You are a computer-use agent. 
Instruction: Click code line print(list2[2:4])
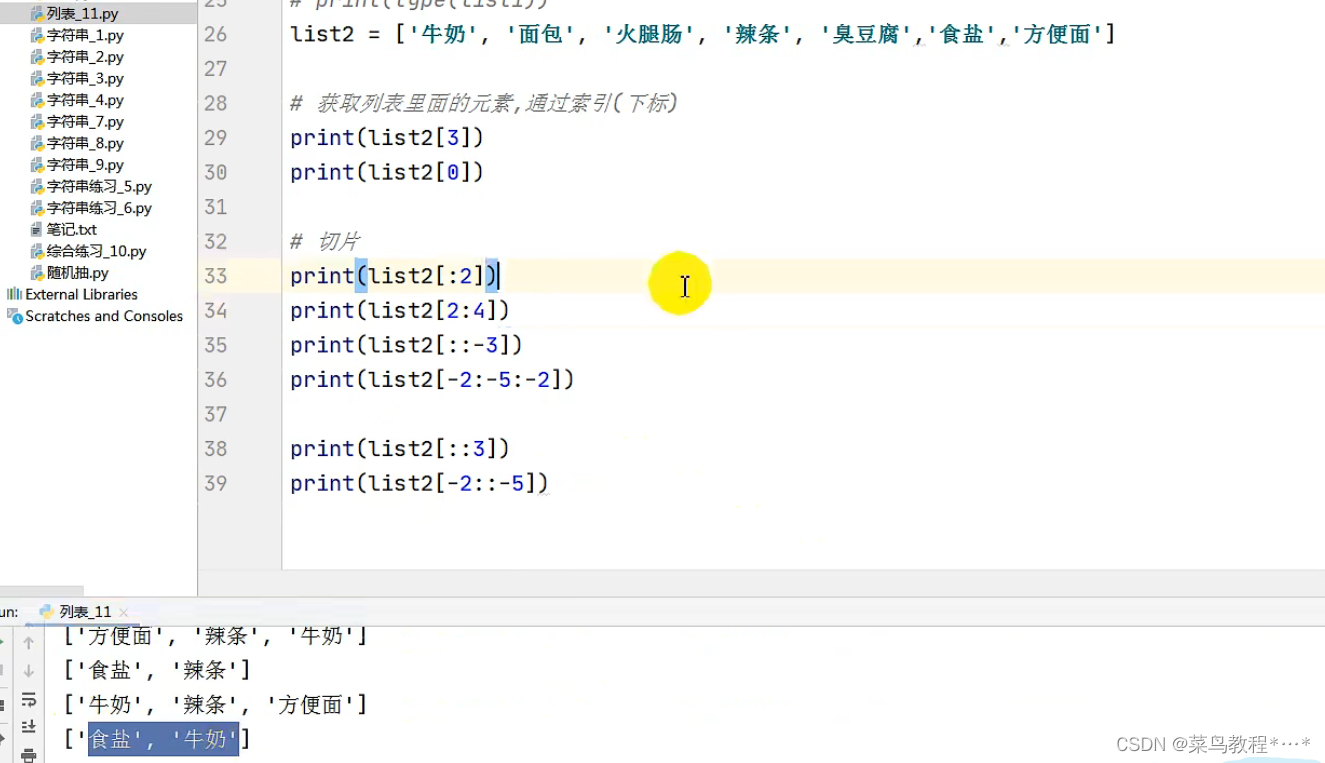tap(400, 311)
